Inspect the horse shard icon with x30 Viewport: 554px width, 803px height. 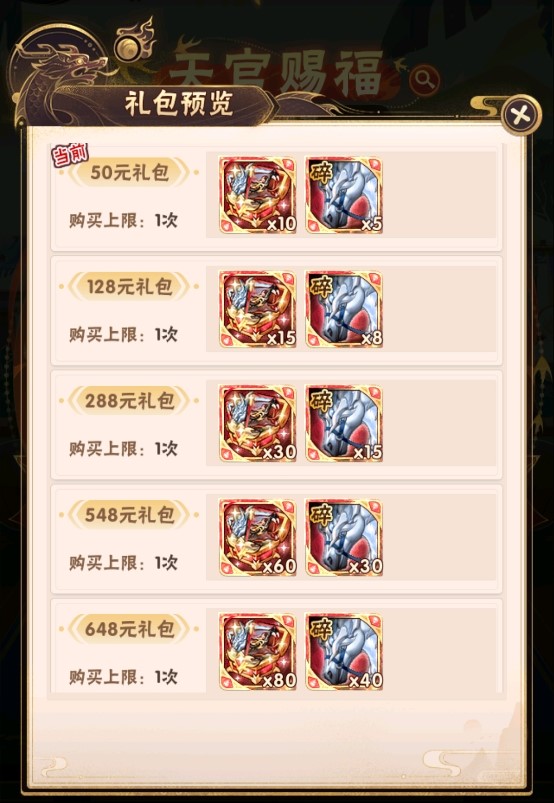pyautogui.click(x=344, y=538)
